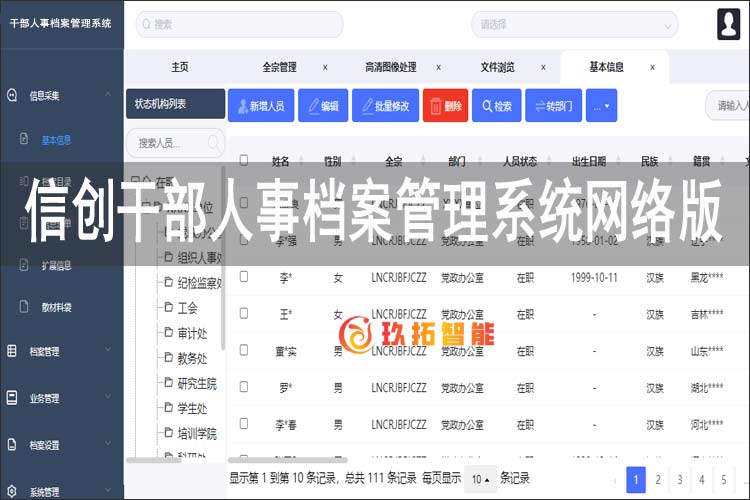
Task: Click the 档案管理 grid icon in sidebar
Action: pyautogui.click(x=12, y=351)
